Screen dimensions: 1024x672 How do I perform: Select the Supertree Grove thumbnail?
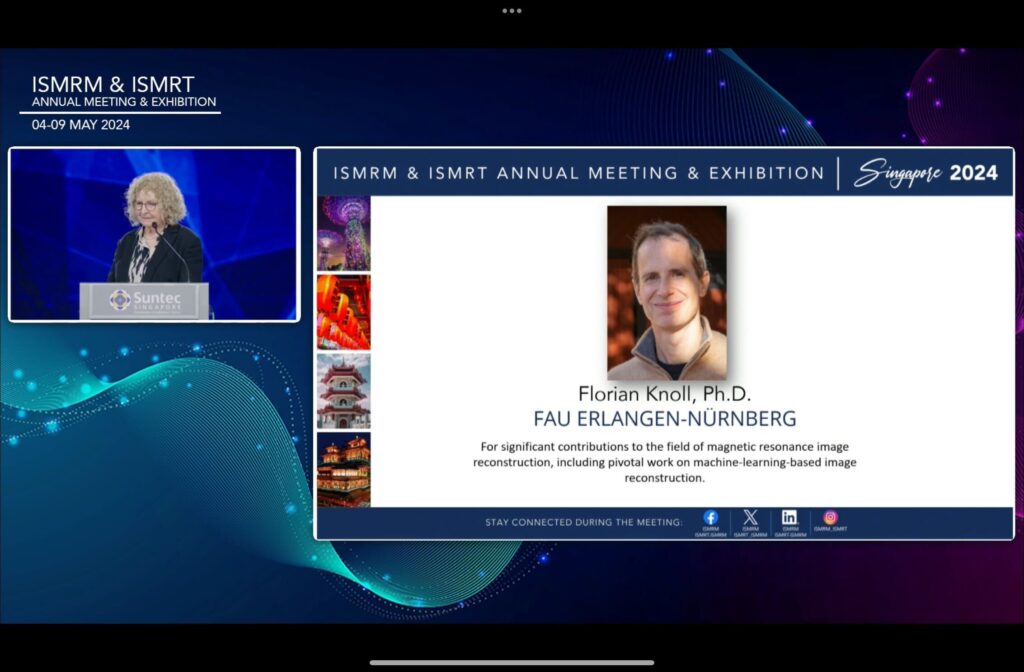pos(344,233)
